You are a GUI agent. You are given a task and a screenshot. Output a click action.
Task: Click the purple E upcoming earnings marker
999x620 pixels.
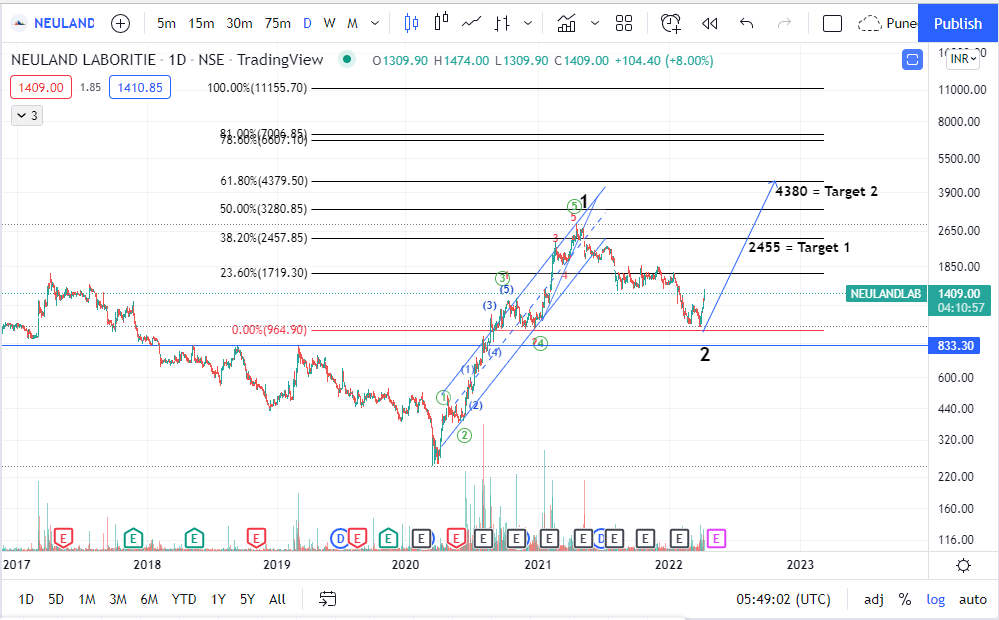(x=716, y=538)
